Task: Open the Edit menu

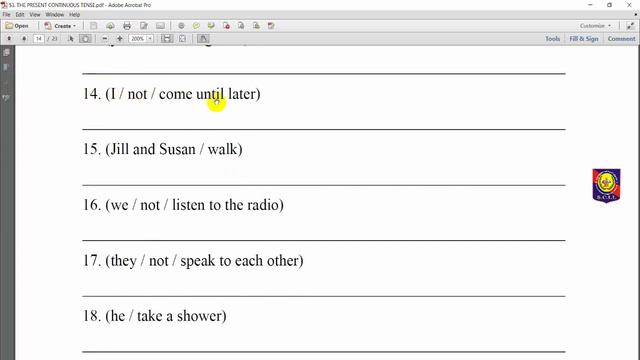Action: pyautogui.click(x=20, y=14)
